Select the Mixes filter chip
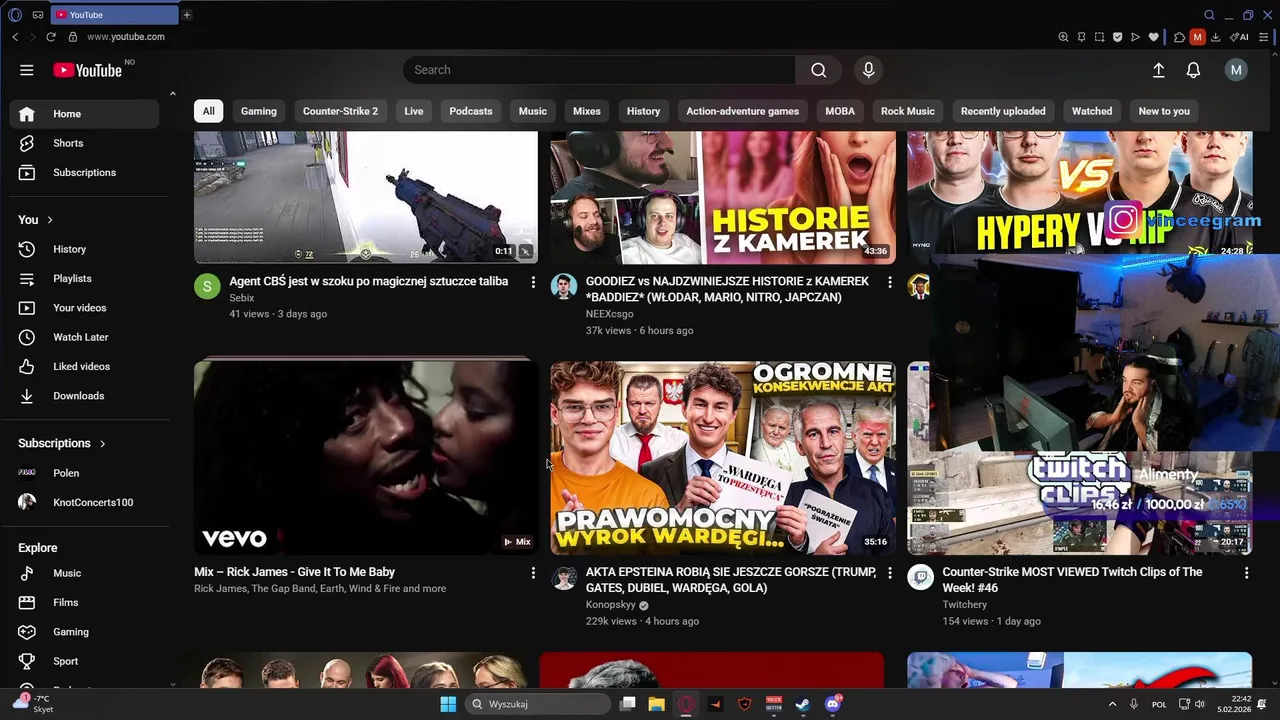Screen dimensions: 1280x720 pos(587,111)
